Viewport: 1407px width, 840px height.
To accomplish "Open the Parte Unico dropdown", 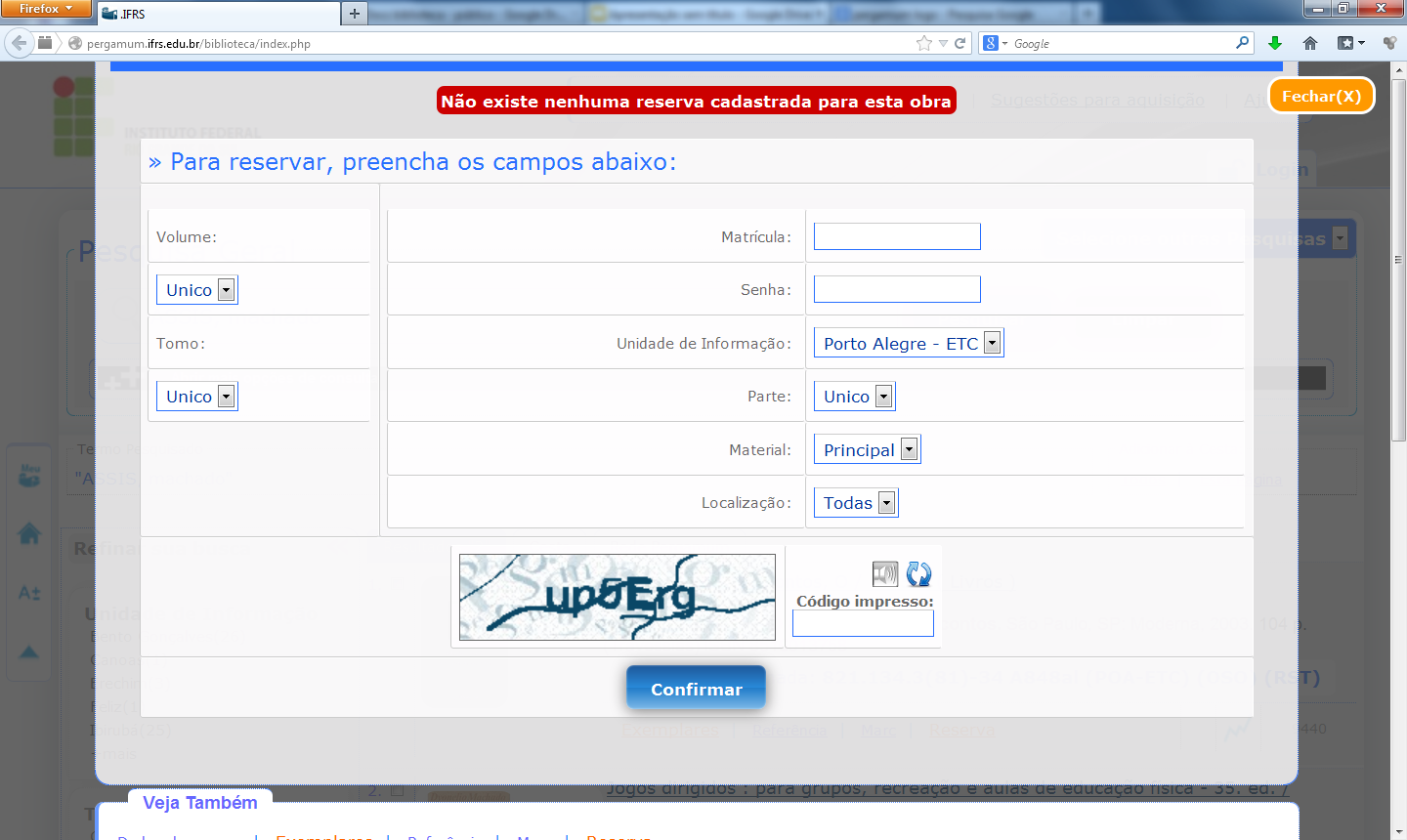I will pos(854,397).
